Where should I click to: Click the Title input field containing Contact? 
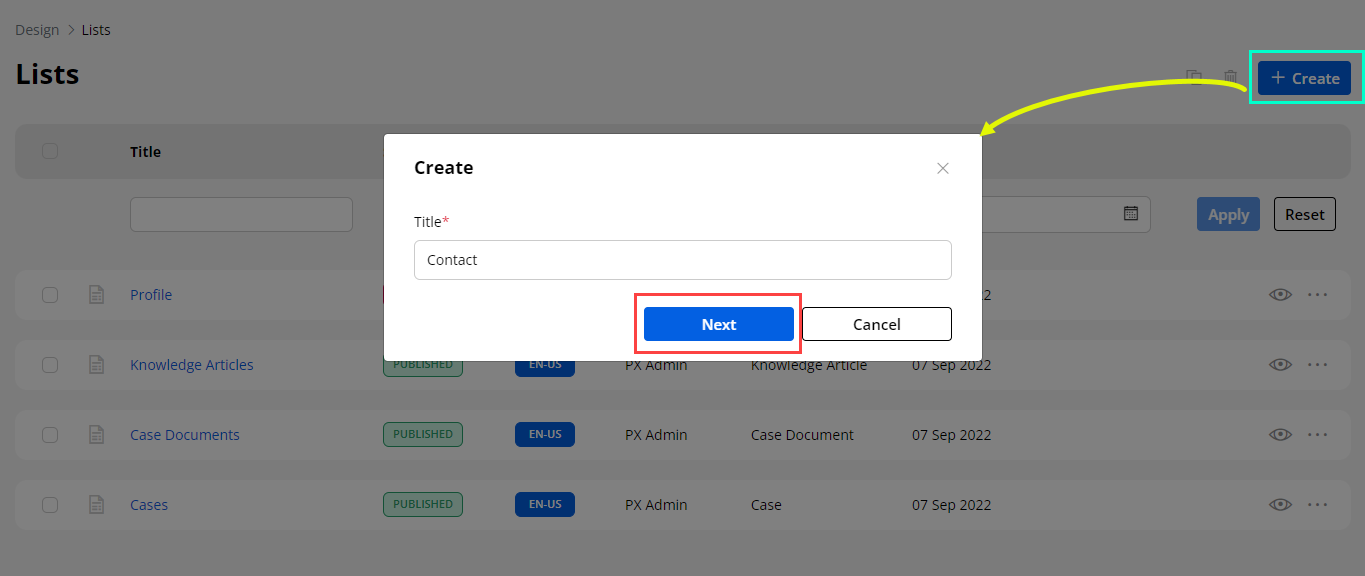tap(682, 260)
